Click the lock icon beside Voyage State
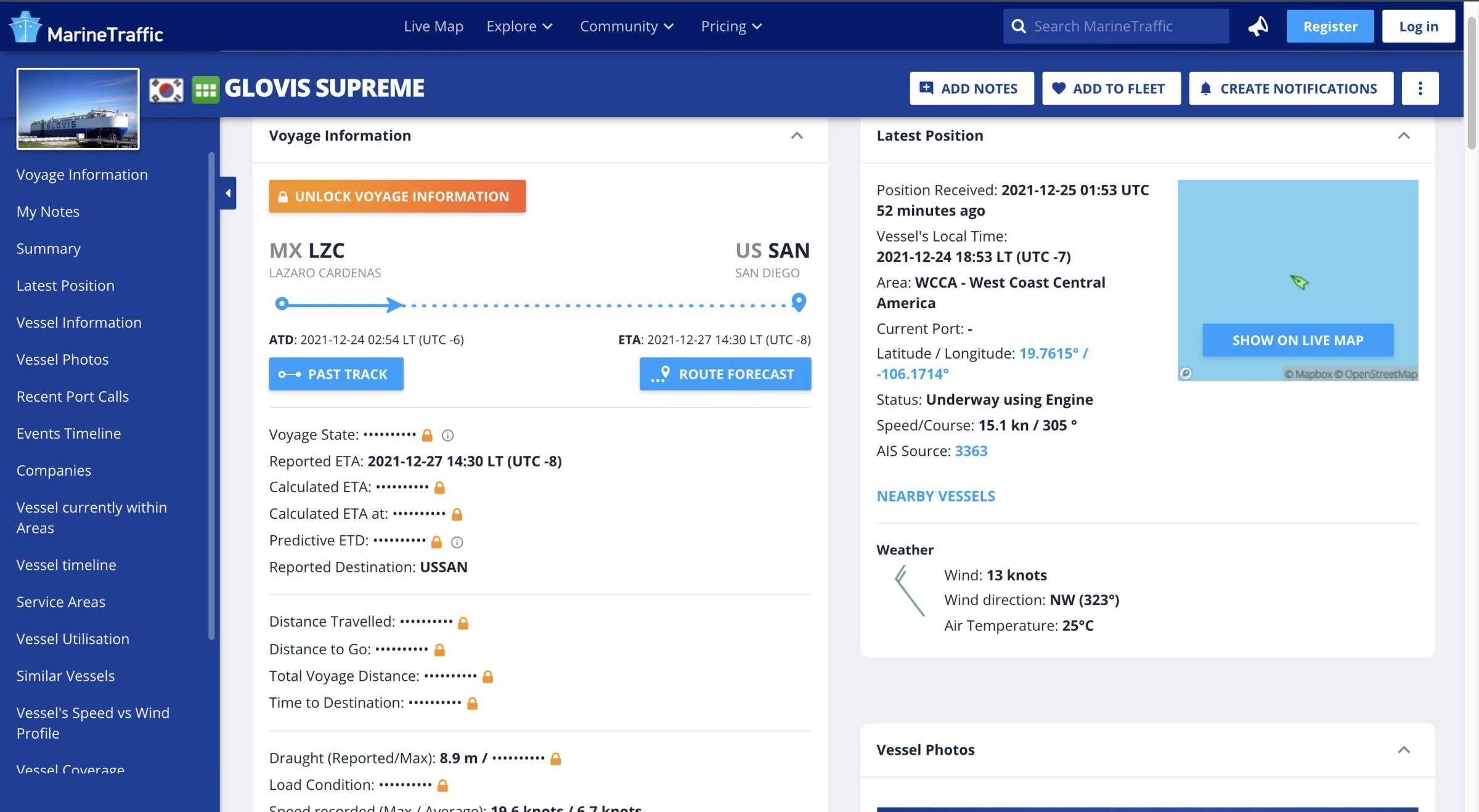 pos(427,435)
